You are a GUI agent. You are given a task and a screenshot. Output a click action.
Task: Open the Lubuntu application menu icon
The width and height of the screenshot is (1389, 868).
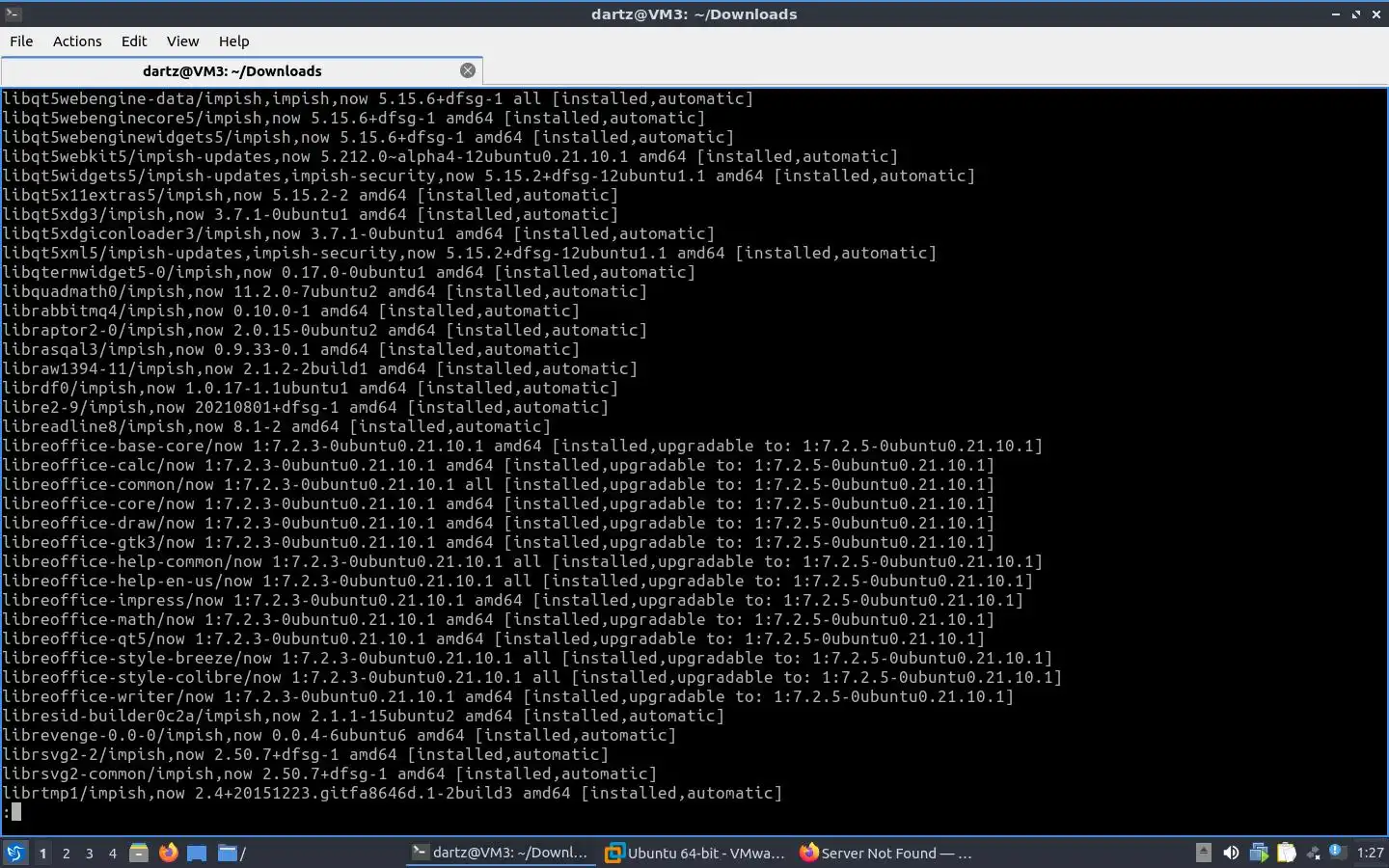(x=15, y=853)
